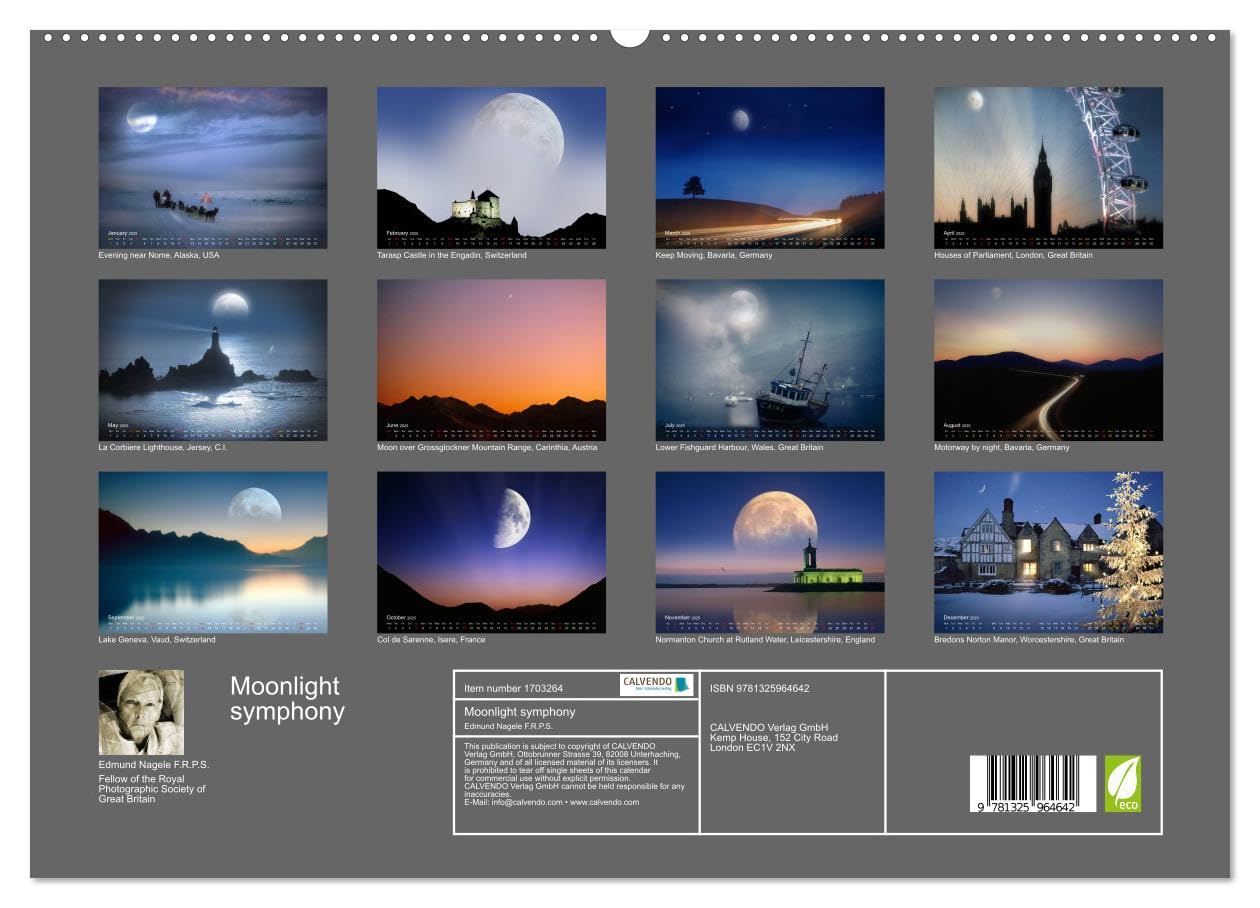1260x908 pixels.
Task: Click the CALVENDO logo
Action: pos(656,685)
